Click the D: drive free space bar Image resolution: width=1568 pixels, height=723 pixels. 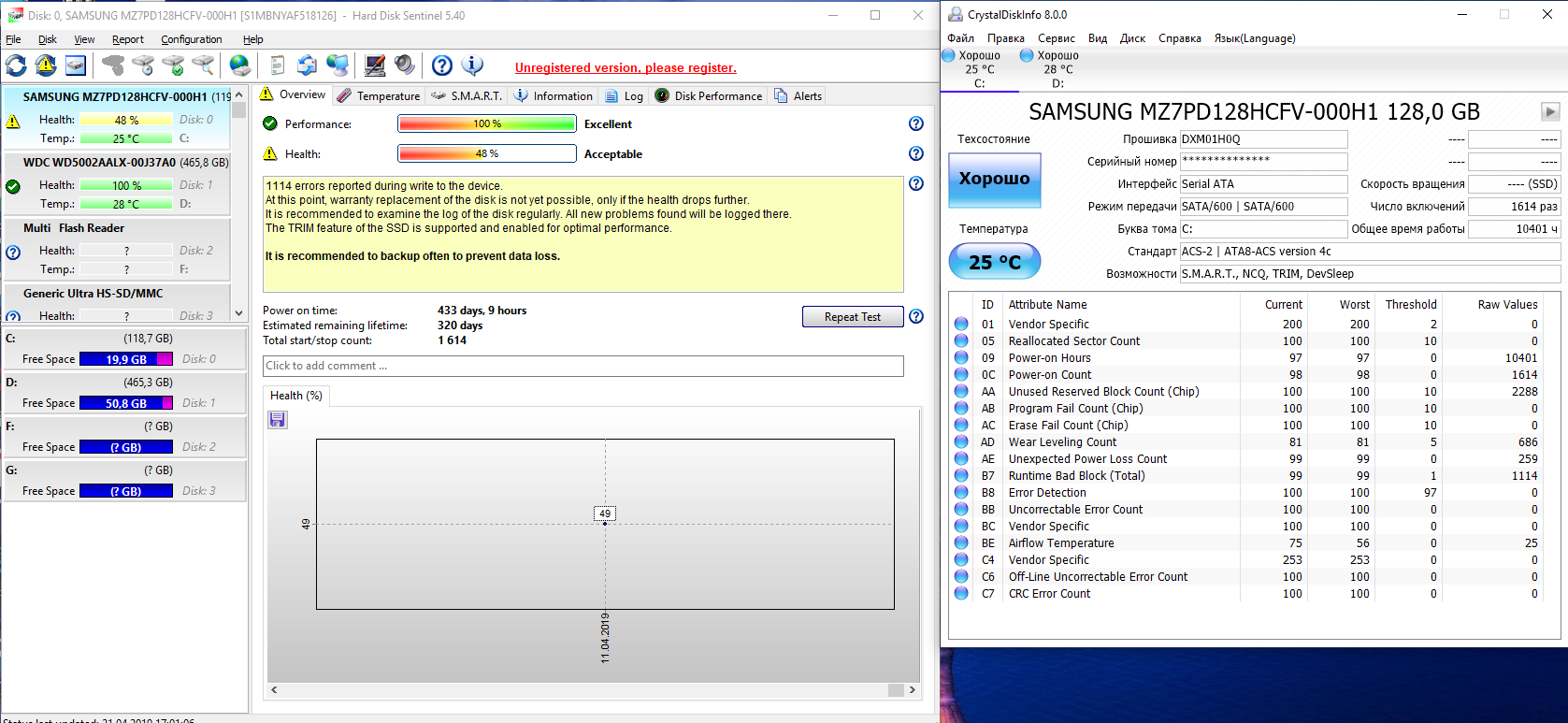point(126,403)
